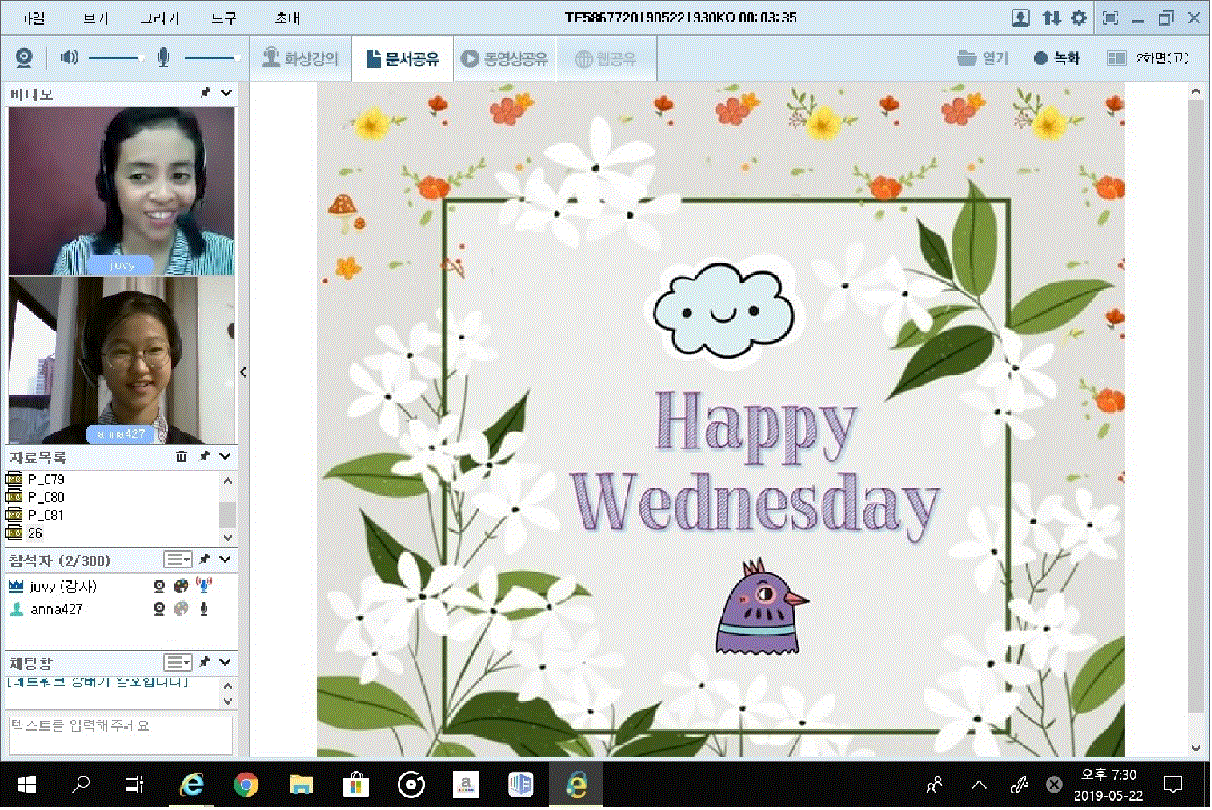Image resolution: width=1212 pixels, height=810 pixels.
Task: Click the webcam icon in the top toolbar
Action: click(24, 58)
